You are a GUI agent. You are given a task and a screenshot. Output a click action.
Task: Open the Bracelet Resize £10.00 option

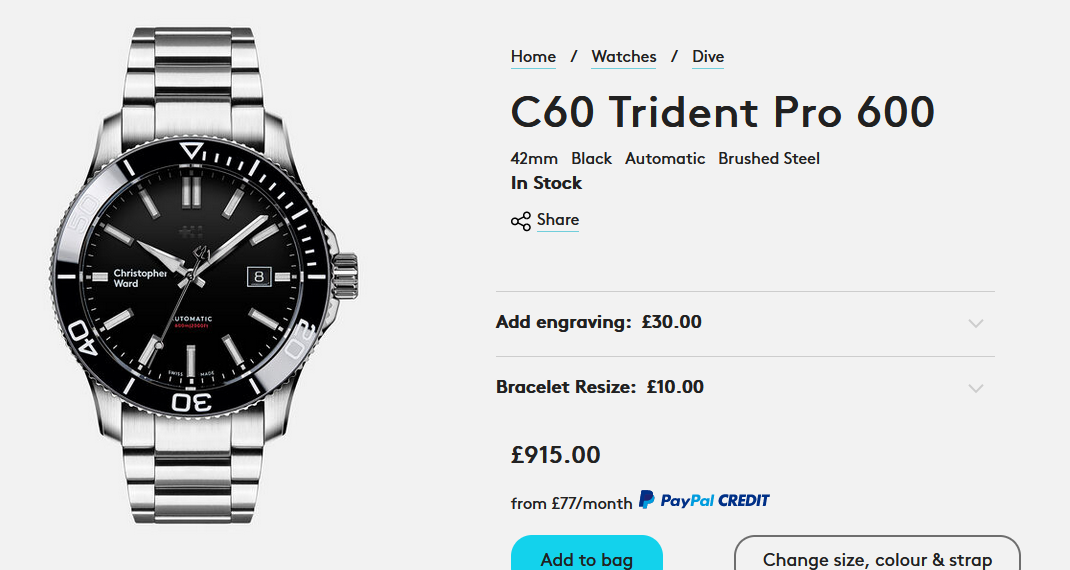[x=599, y=387]
